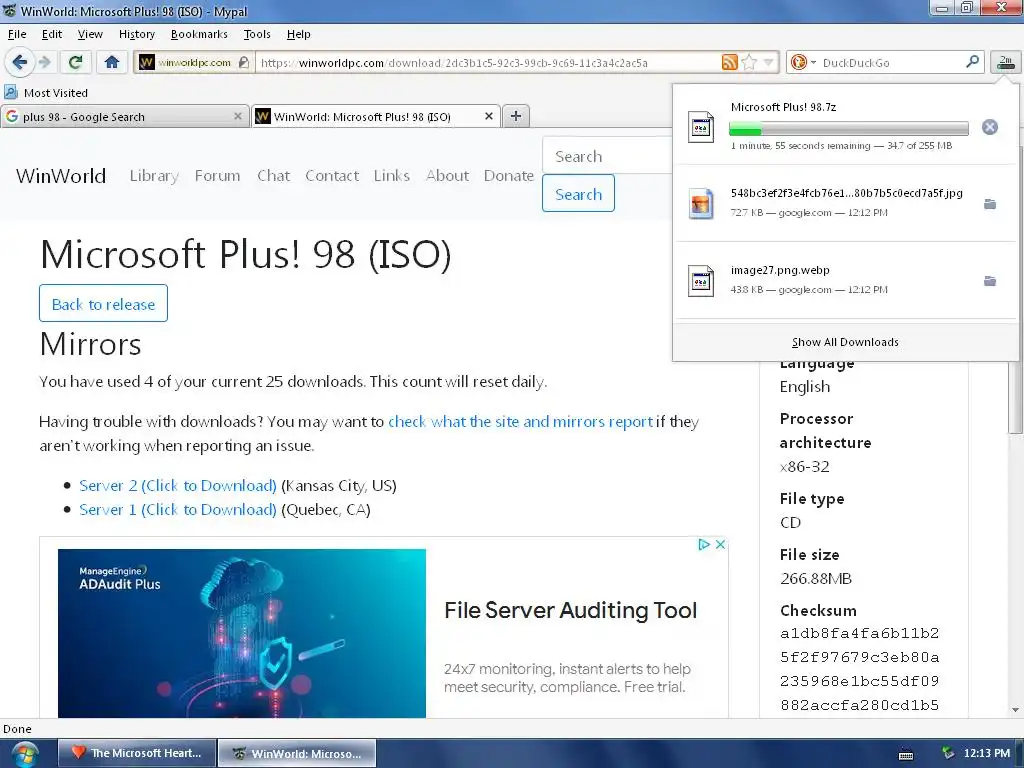Click the Forward navigation arrow
This screenshot has width=1024, height=768.
tap(44, 63)
